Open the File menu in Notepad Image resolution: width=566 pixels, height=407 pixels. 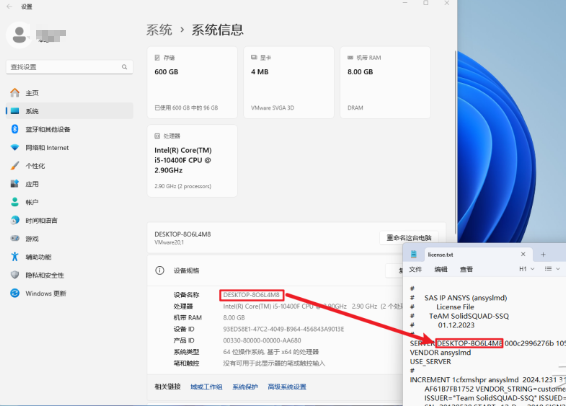tap(415, 270)
